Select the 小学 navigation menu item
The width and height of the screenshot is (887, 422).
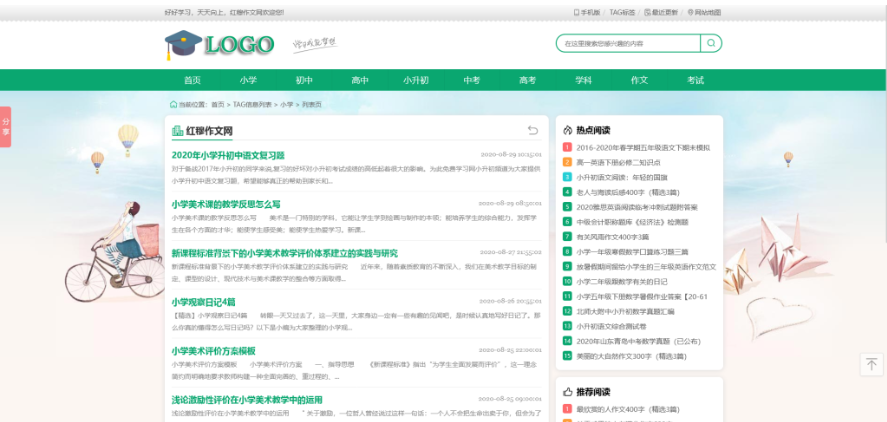tap(248, 80)
